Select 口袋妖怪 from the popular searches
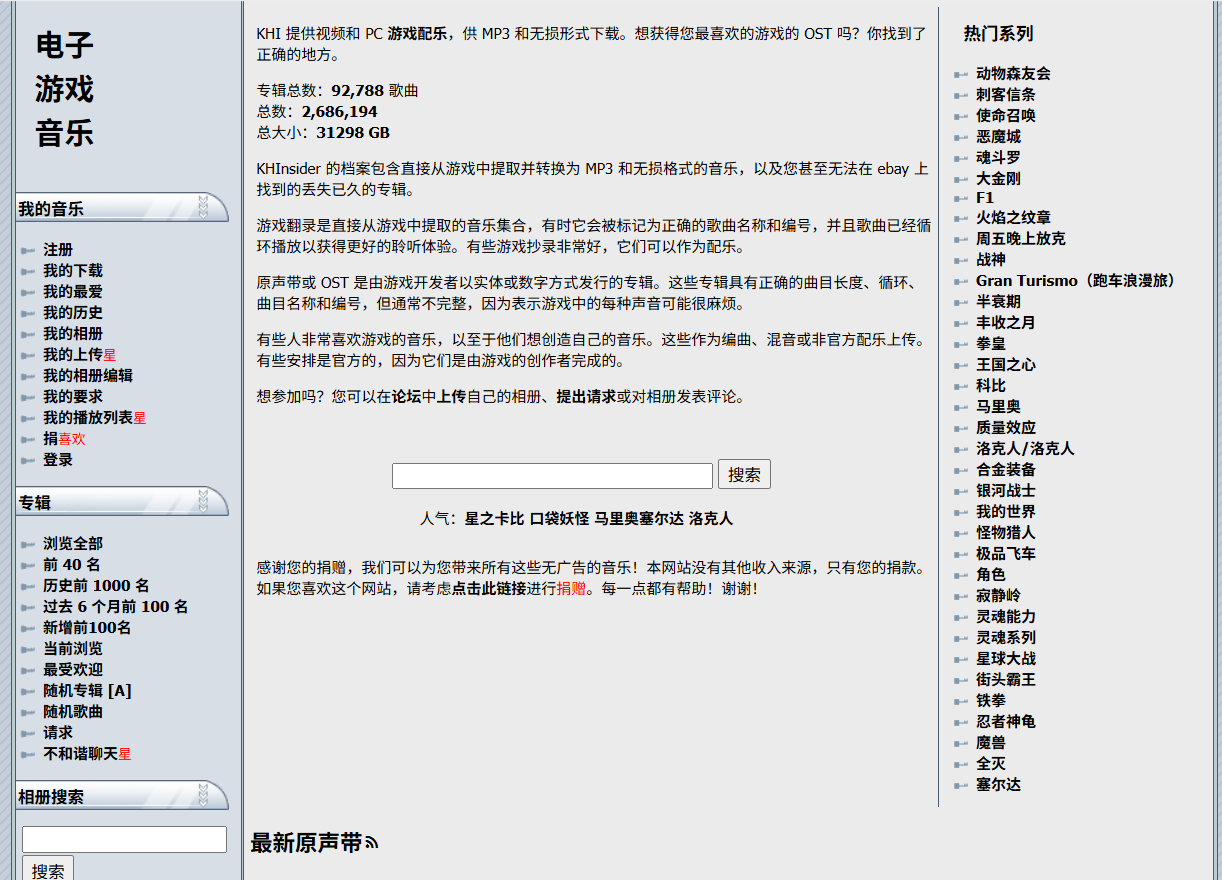 pyautogui.click(x=559, y=519)
